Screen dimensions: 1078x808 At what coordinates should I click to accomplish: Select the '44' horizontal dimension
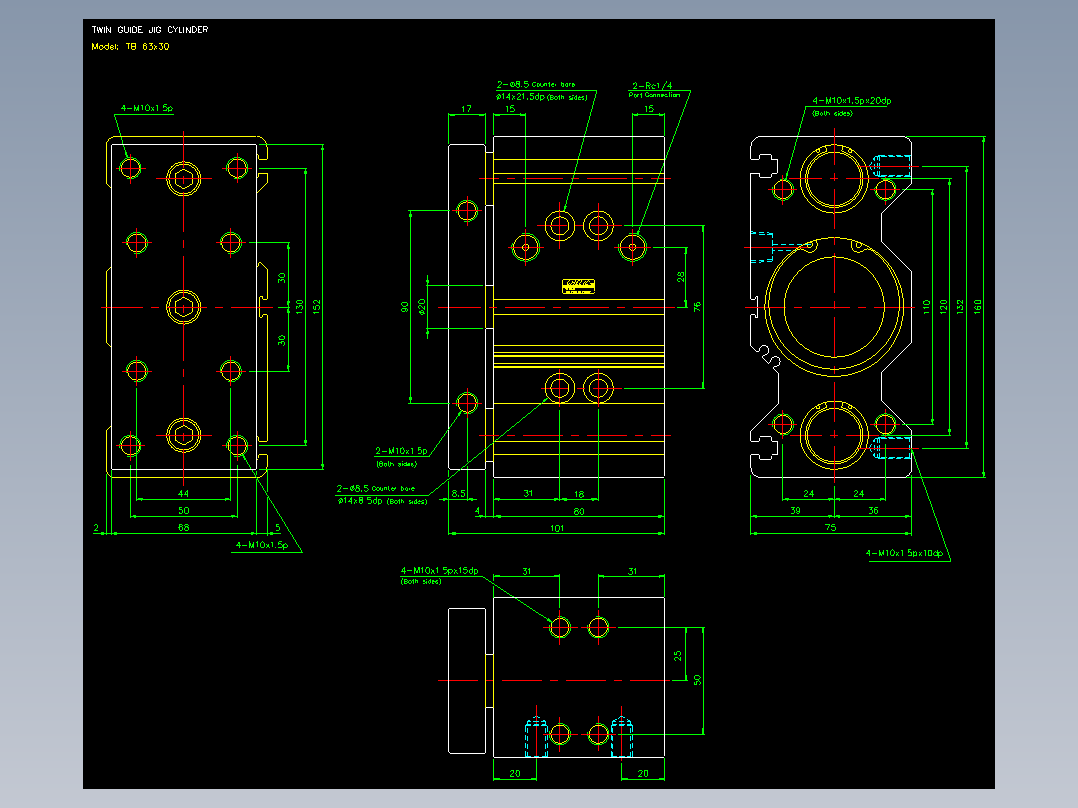184,493
